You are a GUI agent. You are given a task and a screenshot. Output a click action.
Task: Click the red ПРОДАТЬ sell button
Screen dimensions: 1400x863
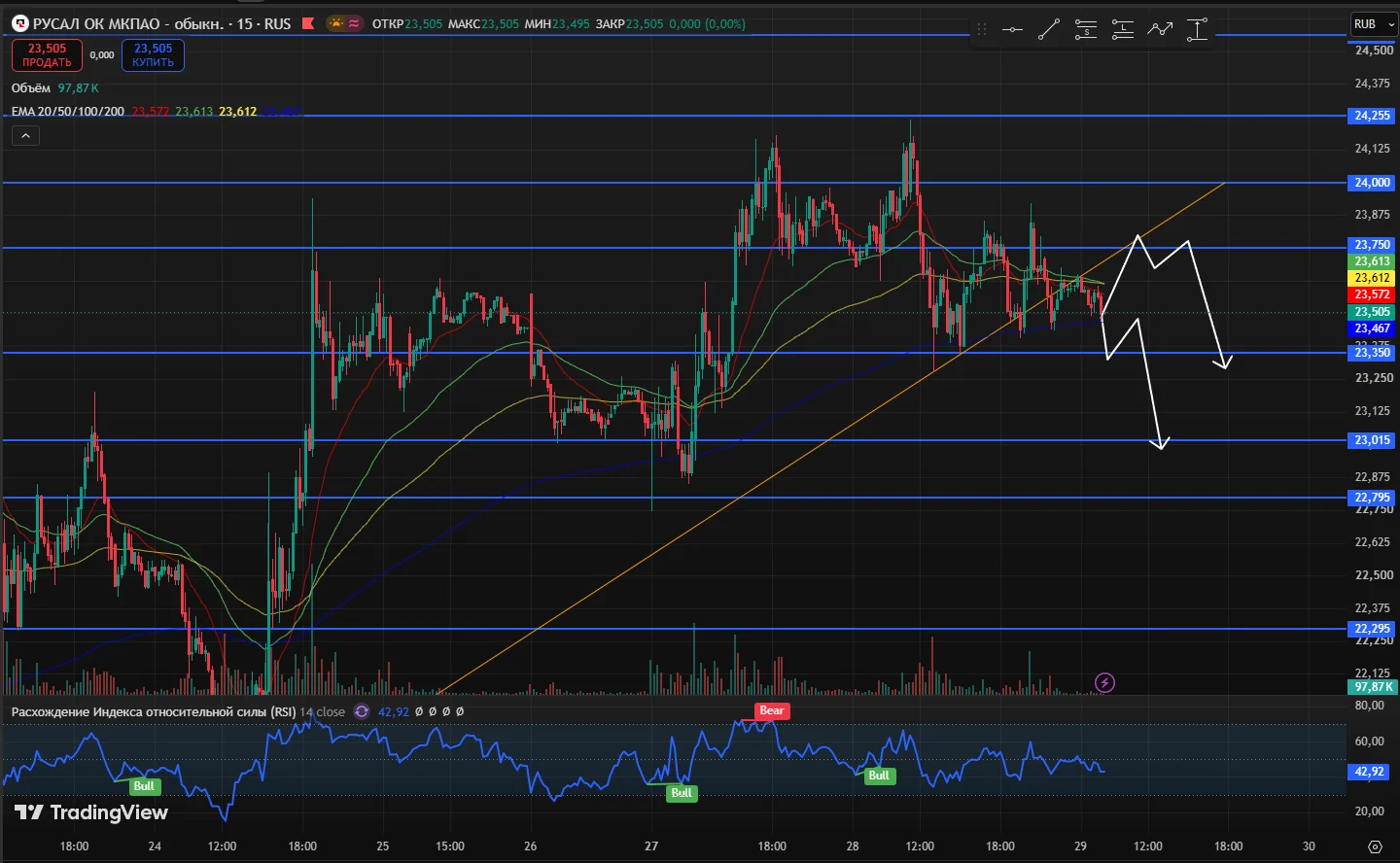(x=47, y=55)
